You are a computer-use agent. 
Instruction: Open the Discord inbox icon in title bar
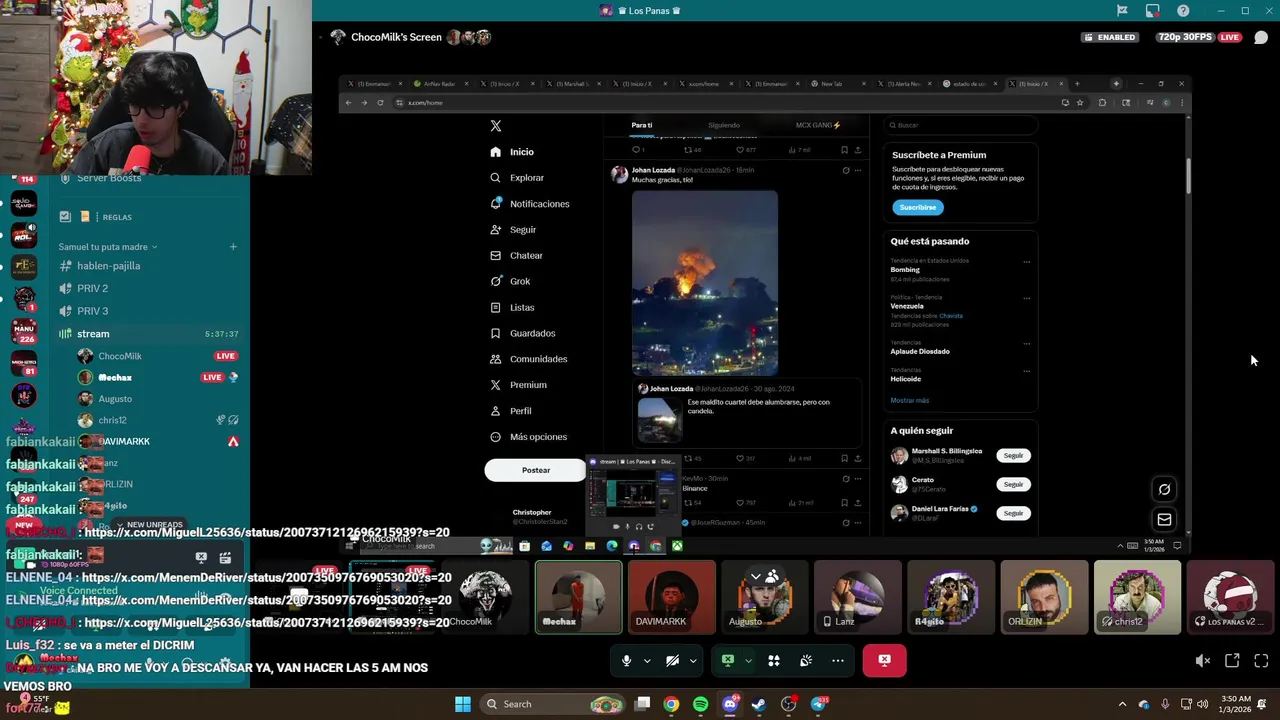click(x=1153, y=11)
